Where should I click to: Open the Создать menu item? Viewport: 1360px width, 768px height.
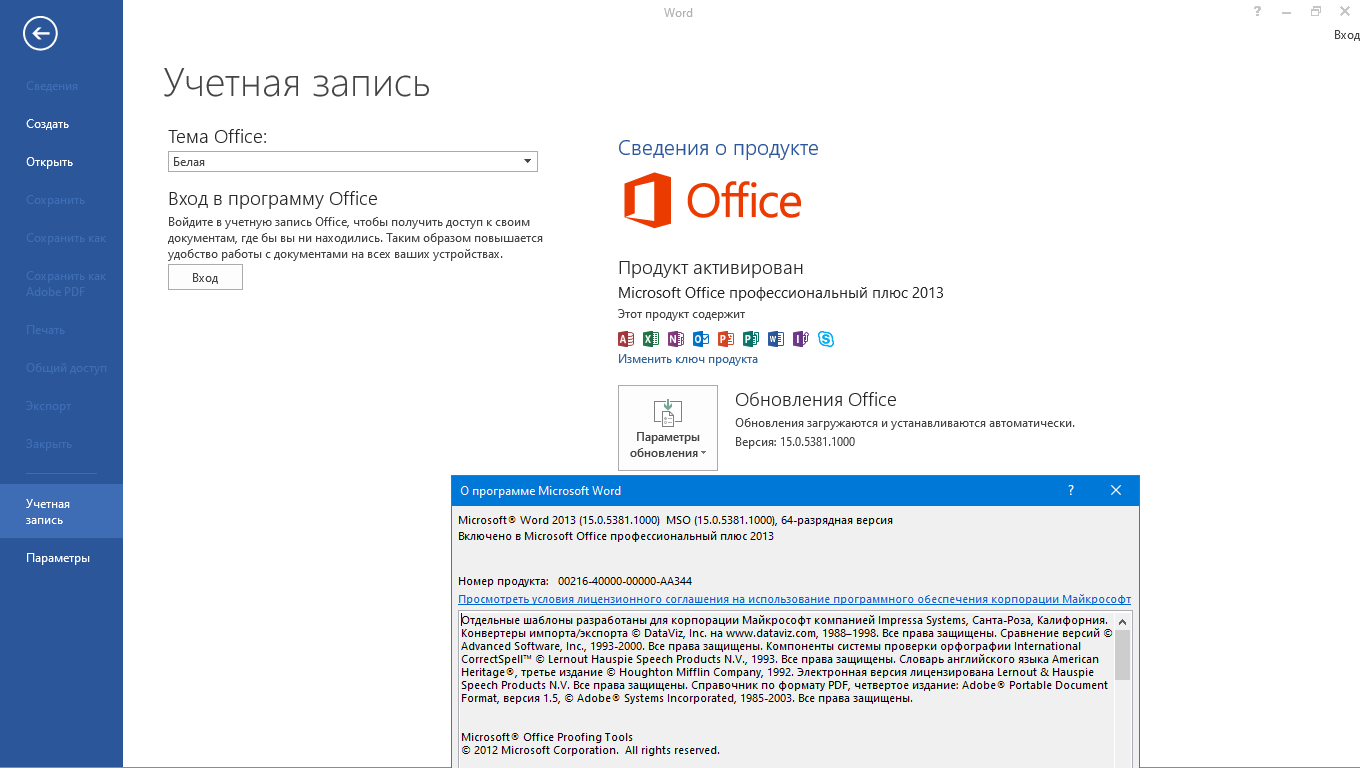coord(47,124)
